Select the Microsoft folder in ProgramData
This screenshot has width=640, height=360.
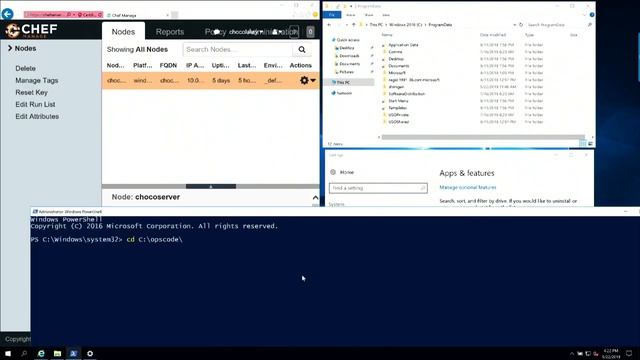394,73
